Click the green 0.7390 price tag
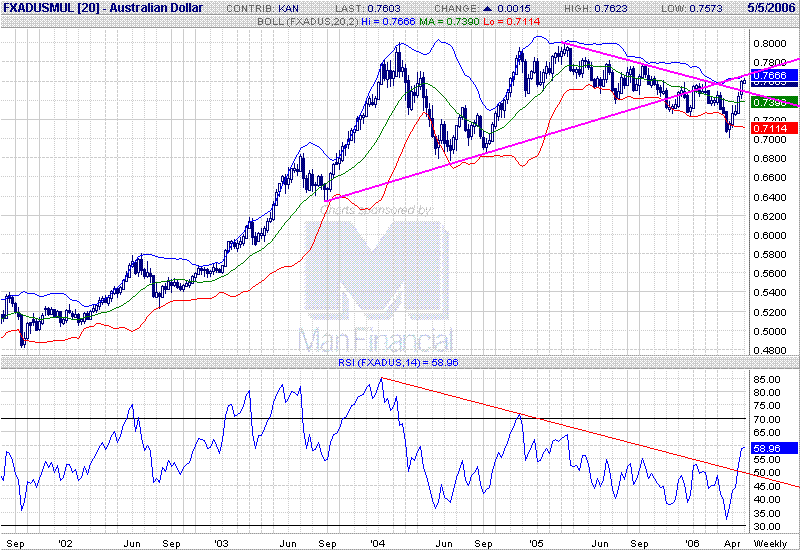Image resolution: width=800 pixels, height=550 pixels. click(x=774, y=102)
